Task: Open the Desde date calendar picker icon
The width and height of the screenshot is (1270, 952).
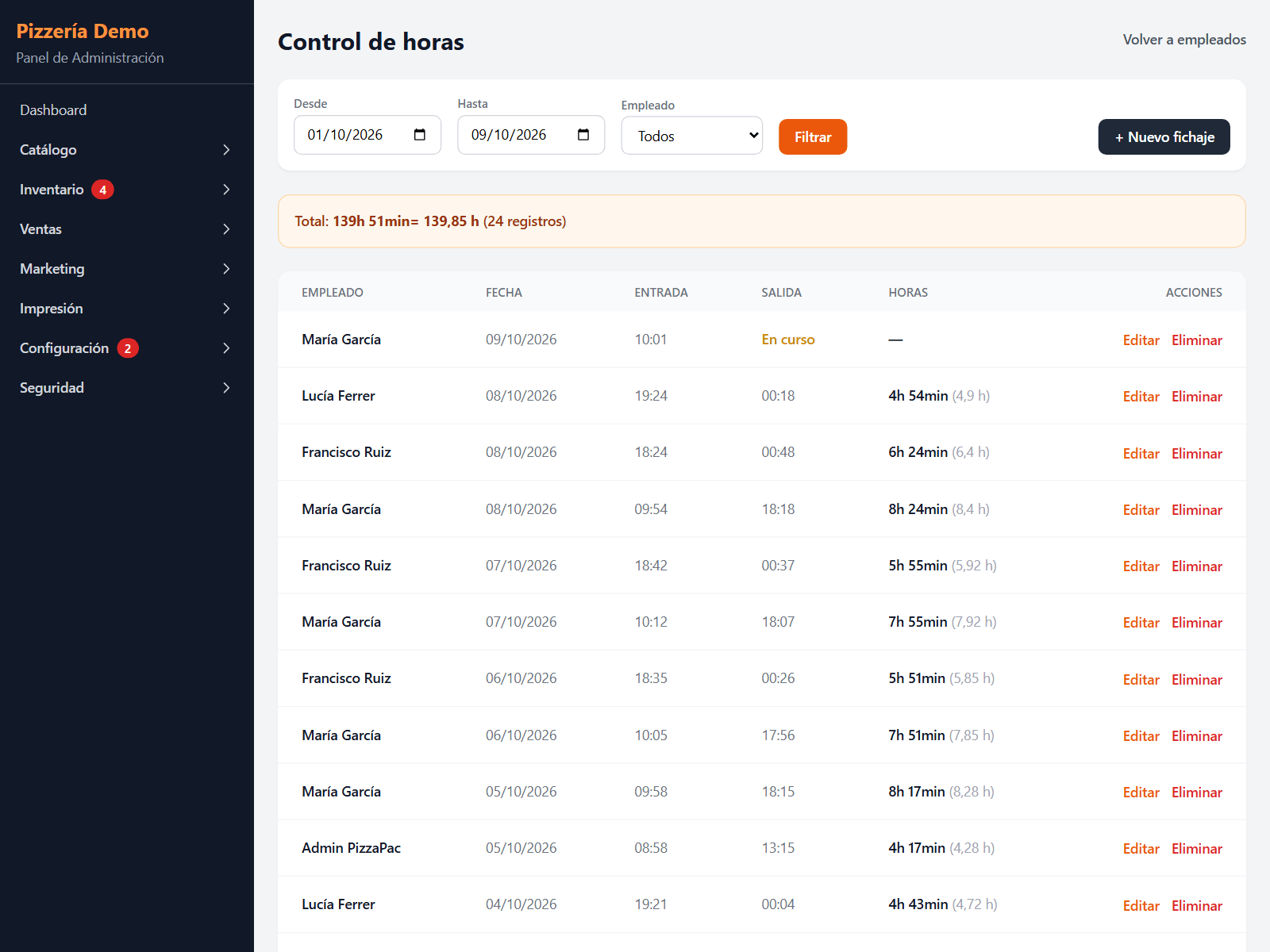Action: click(x=420, y=135)
